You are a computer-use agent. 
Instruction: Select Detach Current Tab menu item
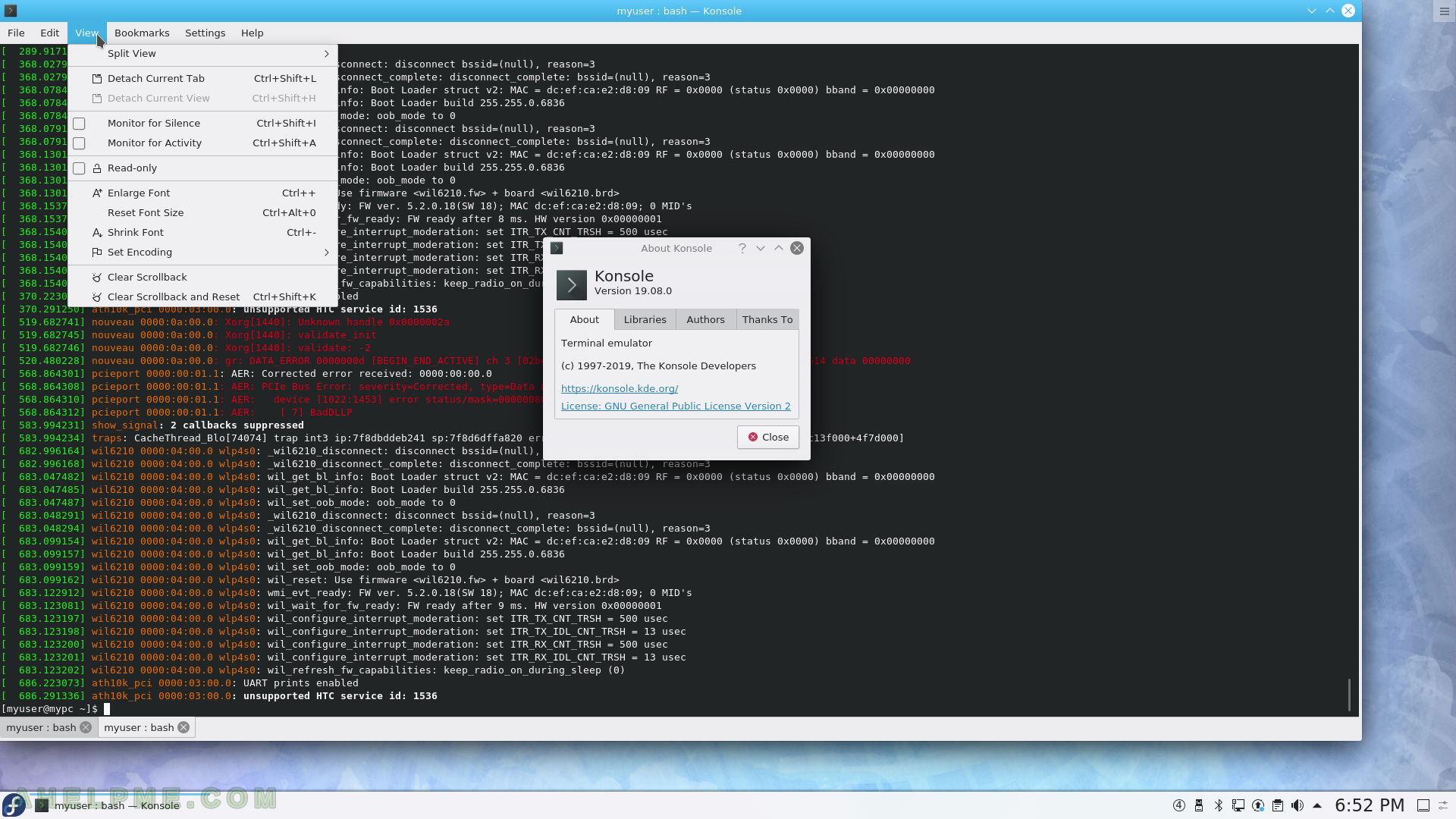click(x=202, y=79)
